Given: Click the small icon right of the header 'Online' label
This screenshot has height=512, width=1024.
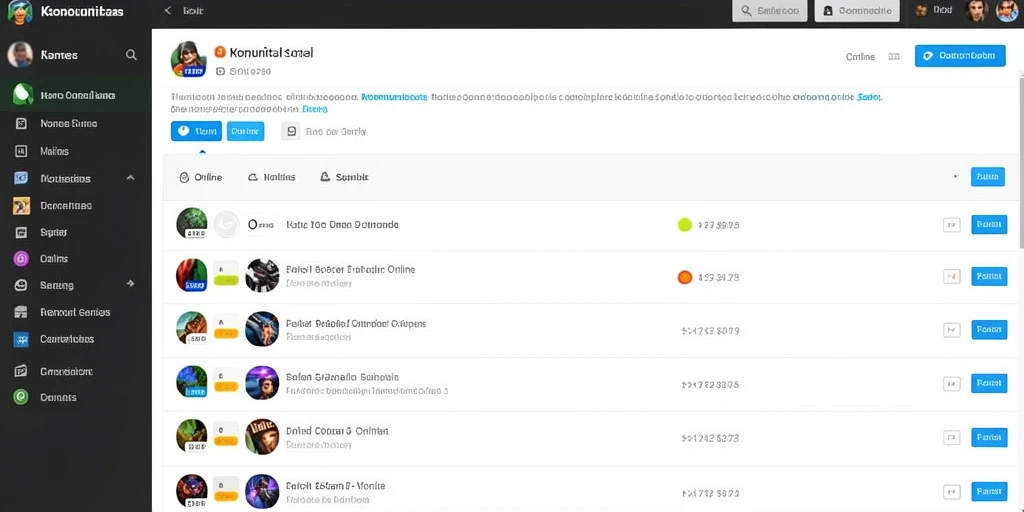Looking at the screenshot, I should [x=894, y=57].
